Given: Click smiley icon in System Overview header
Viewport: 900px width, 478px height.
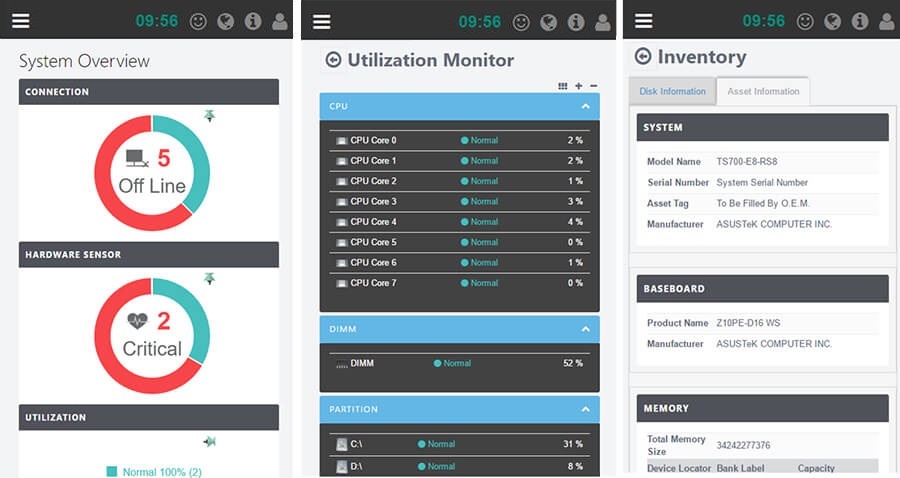Looking at the screenshot, I should click(x=198, y=22).
